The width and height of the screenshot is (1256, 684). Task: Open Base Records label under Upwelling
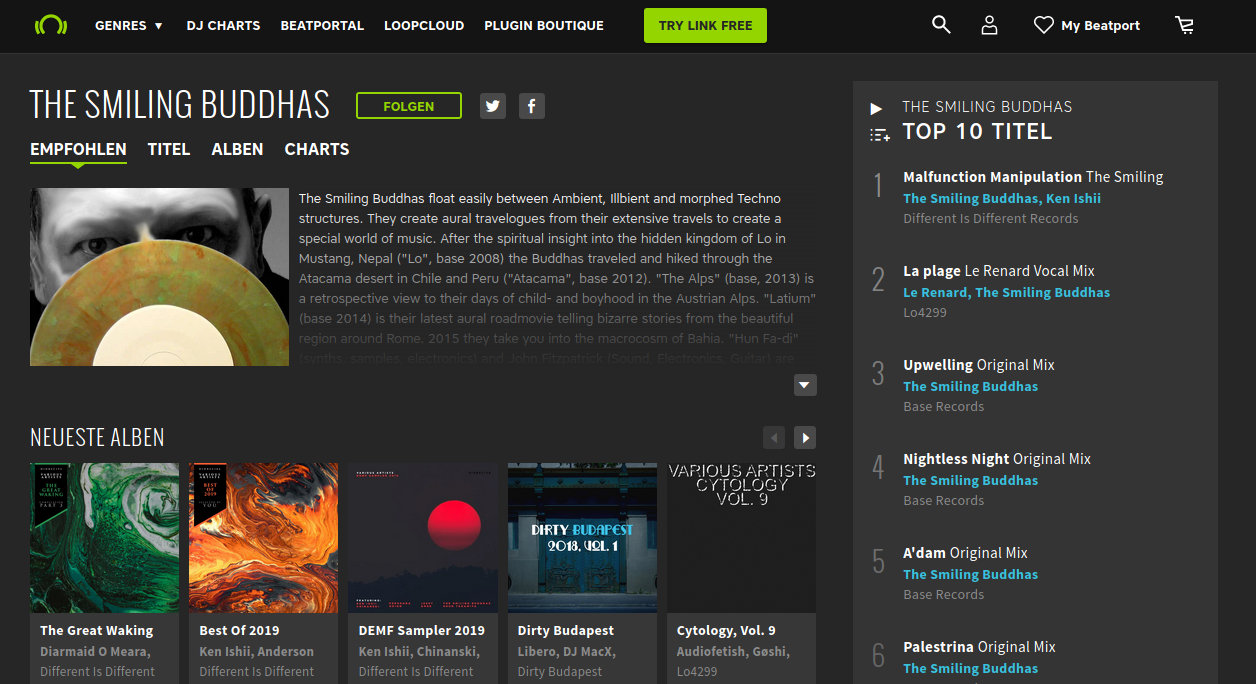[944, 406]
